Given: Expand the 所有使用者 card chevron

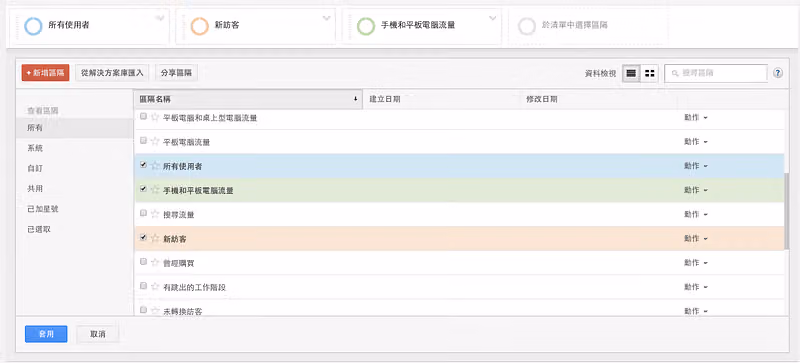Looking at the screenshot, I should [160, 18].
